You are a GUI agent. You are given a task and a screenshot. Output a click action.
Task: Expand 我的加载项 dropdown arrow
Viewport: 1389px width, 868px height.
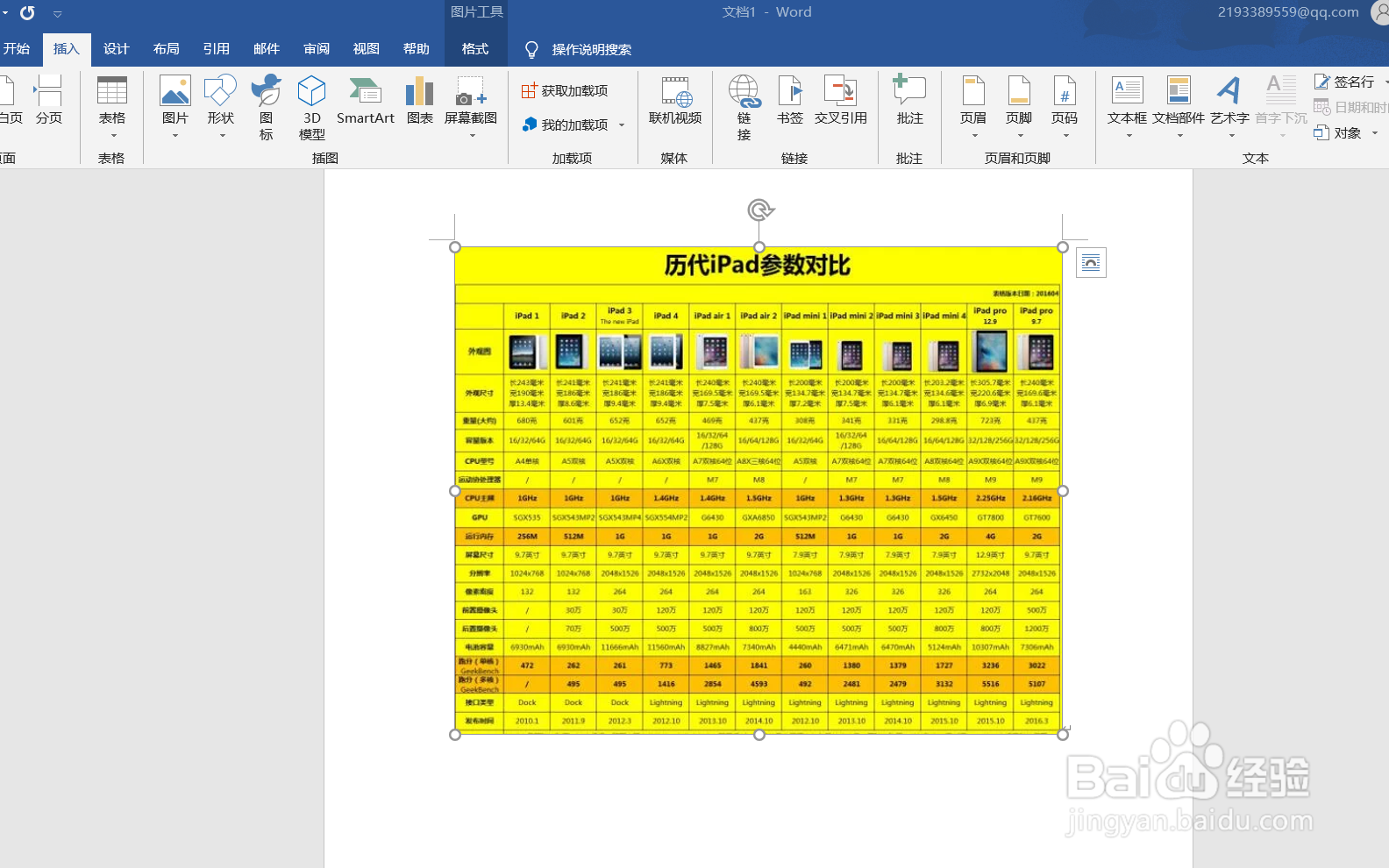622,125
